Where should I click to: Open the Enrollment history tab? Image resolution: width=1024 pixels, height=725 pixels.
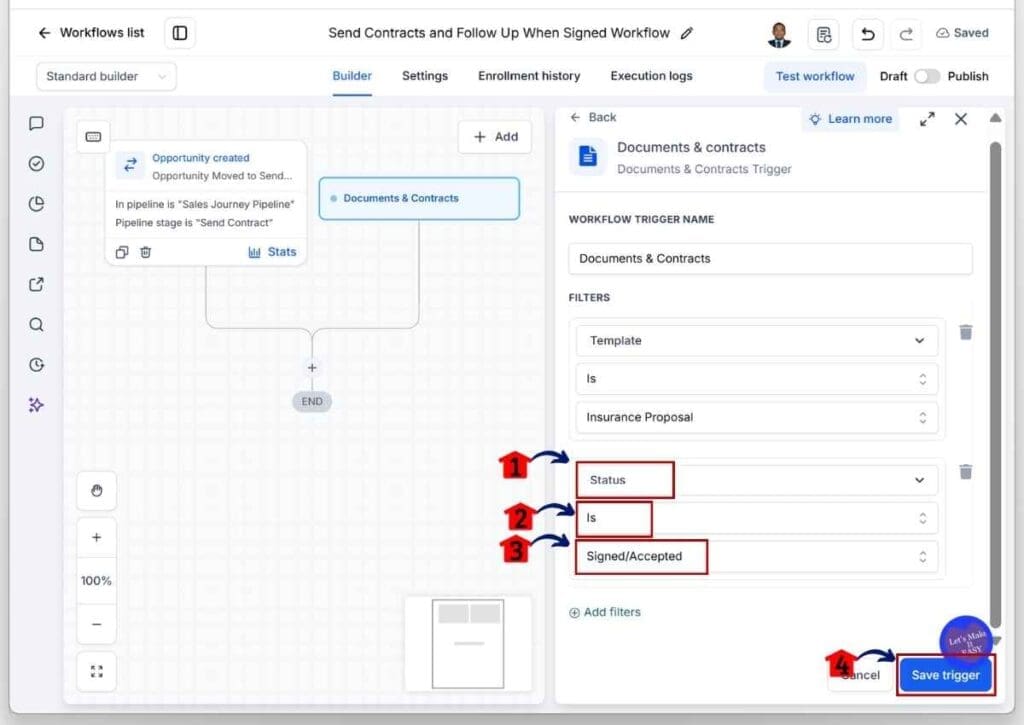pyautogui.click(x=529, y=76)
